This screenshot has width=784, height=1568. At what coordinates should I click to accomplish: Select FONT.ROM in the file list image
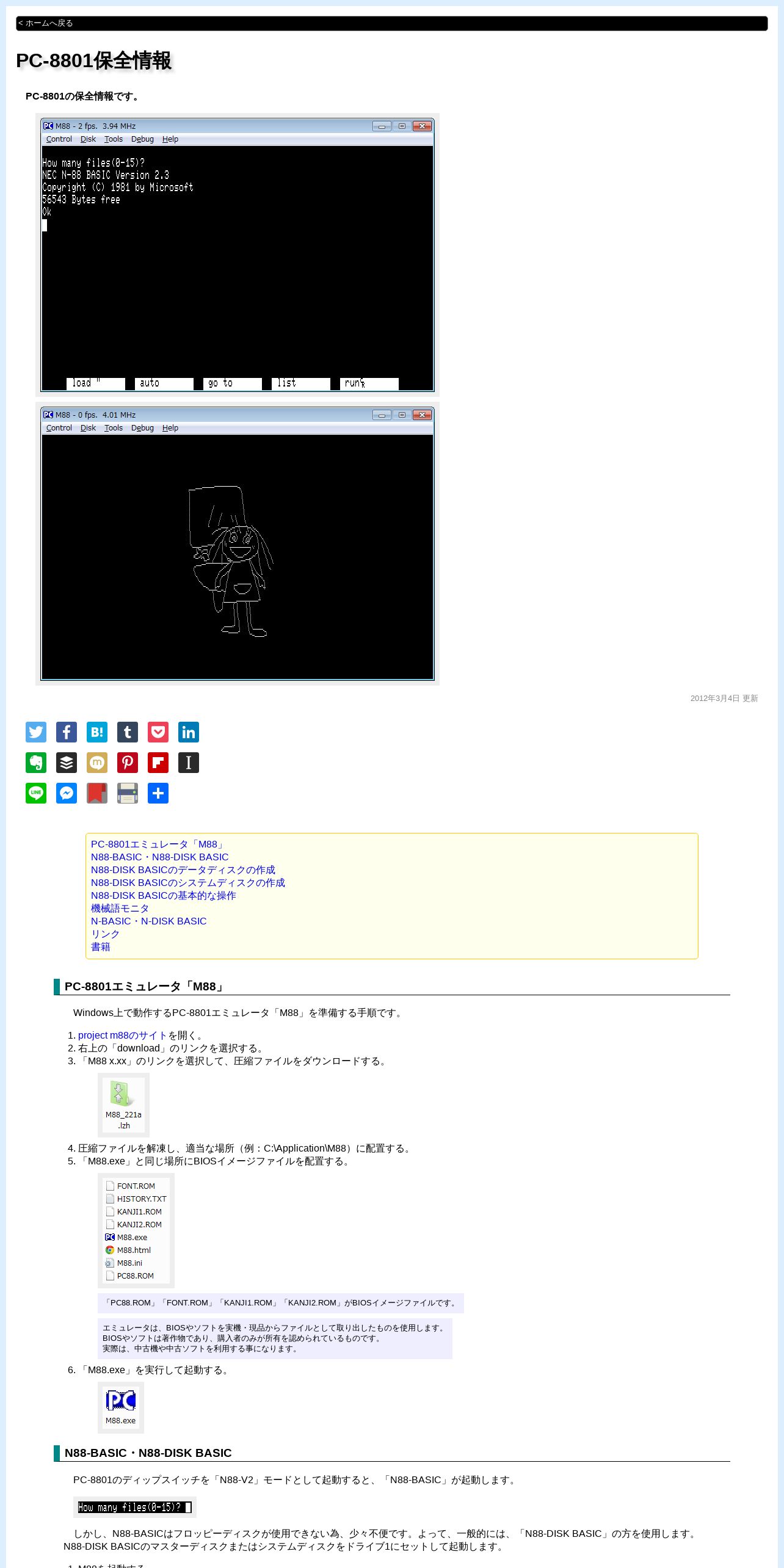pos(131,1186)
